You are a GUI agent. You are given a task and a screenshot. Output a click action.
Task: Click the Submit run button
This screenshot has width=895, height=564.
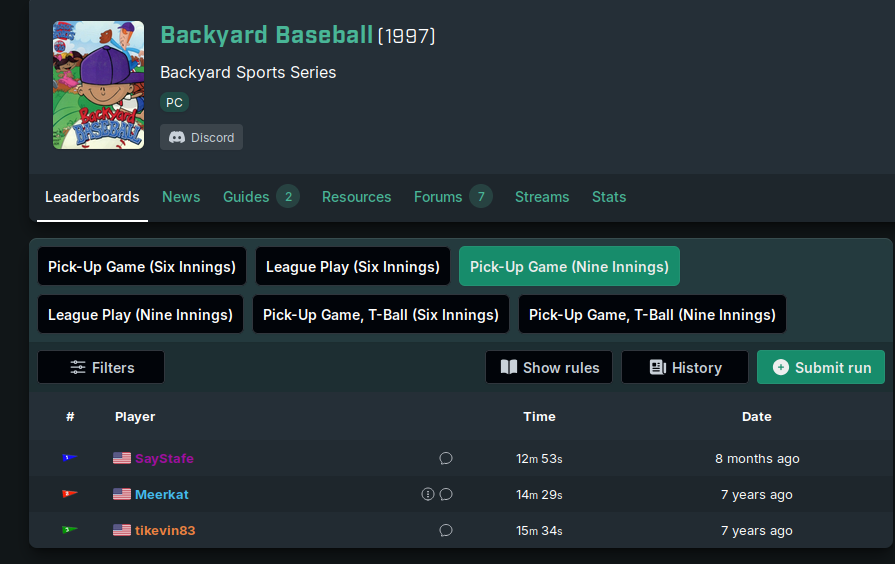click(821, 367)
